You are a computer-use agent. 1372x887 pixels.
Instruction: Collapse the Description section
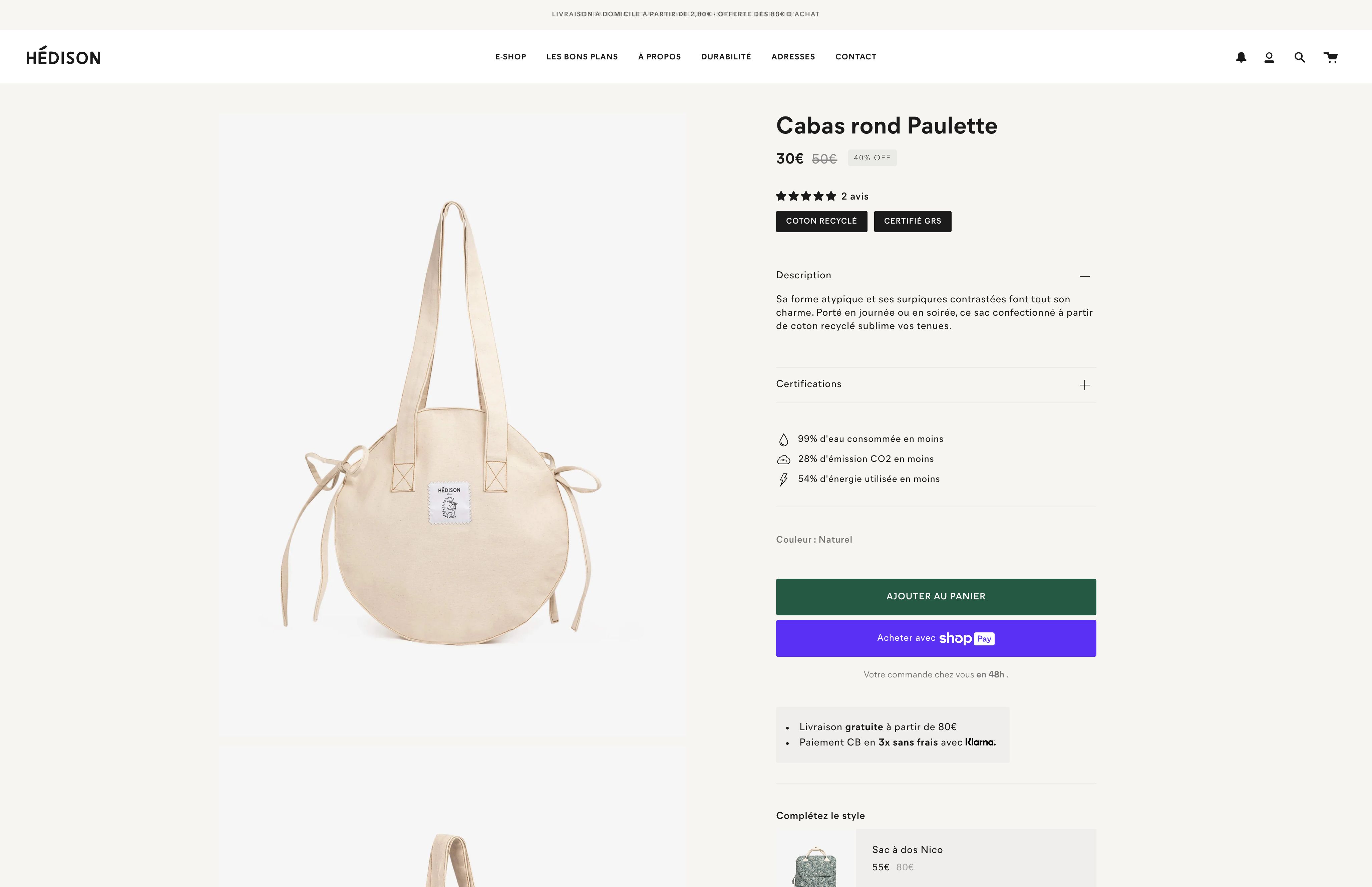click(1084, 276)
